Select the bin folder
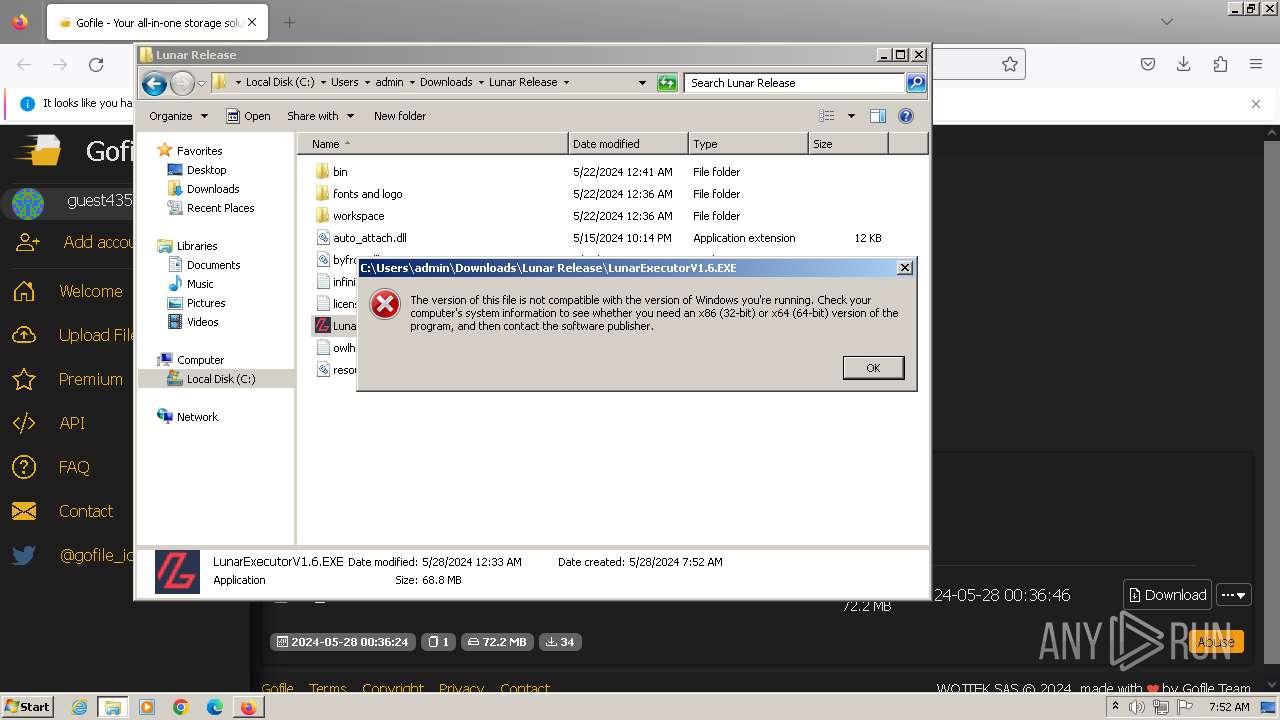Screen dimensions: 1280x720 pos(340,172)
